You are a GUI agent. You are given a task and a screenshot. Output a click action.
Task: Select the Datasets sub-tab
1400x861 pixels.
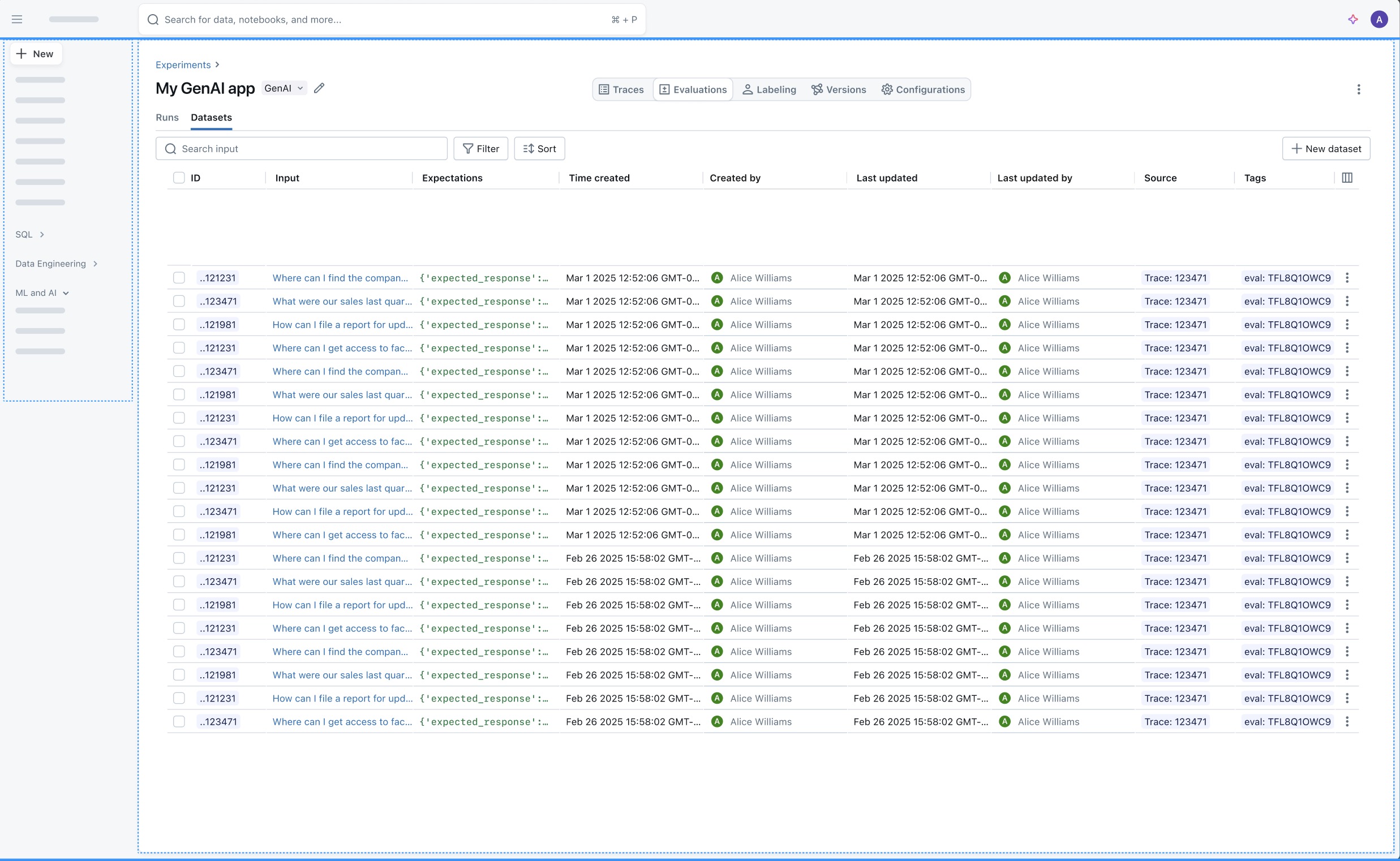pyautogui.click(x=211, y=117)
